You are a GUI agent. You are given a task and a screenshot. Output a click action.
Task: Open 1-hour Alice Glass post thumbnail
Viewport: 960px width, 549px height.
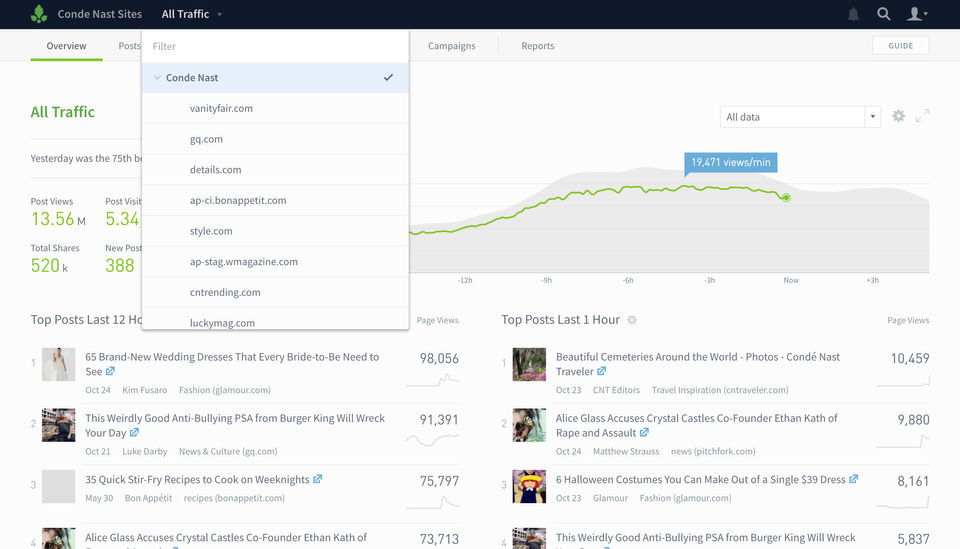coord(529,425)
